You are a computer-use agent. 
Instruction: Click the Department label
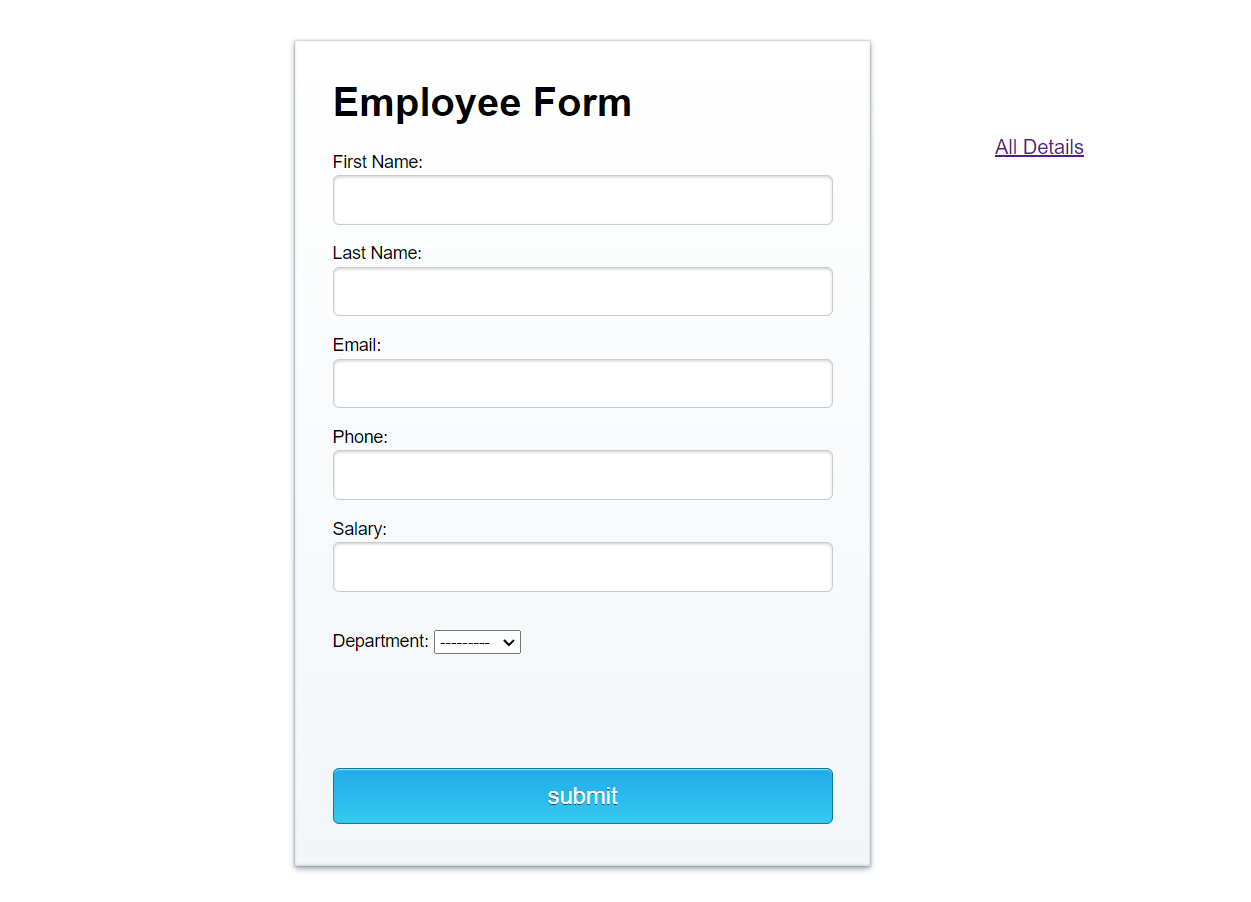(x=380, y=641)
